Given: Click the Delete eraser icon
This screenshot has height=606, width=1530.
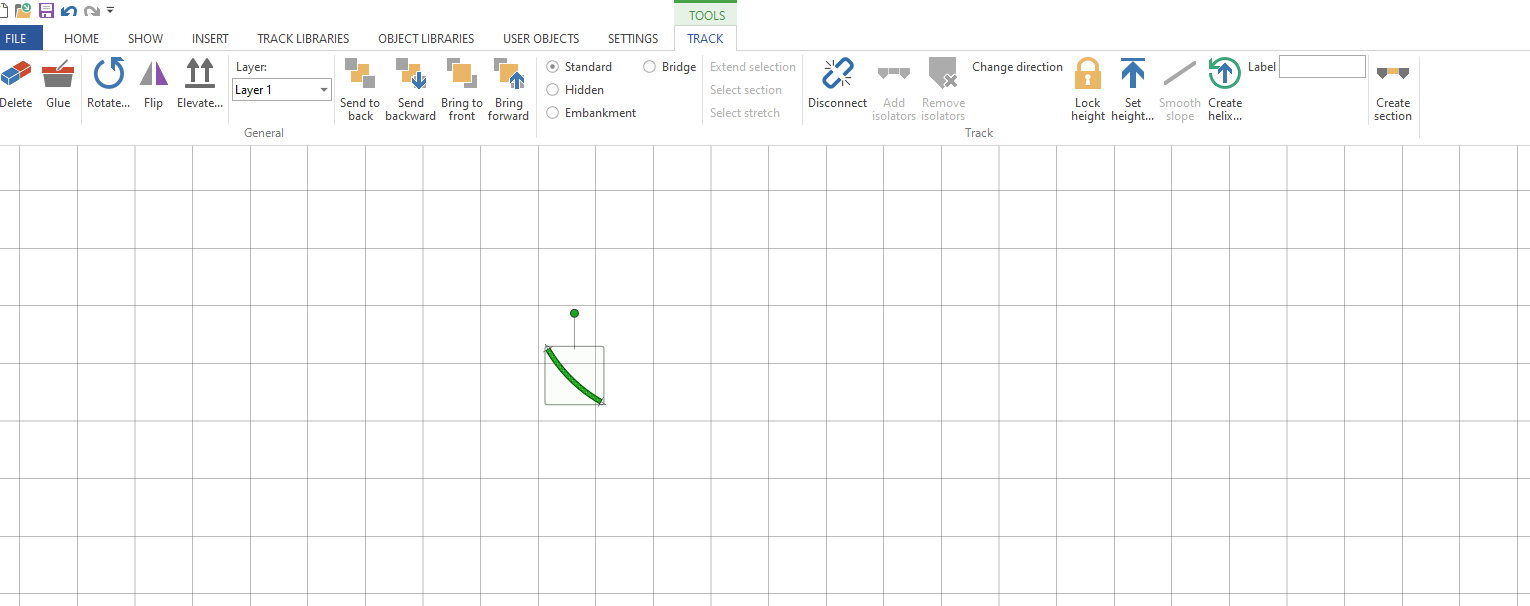Looking at the screenshot, I should 16,76.
